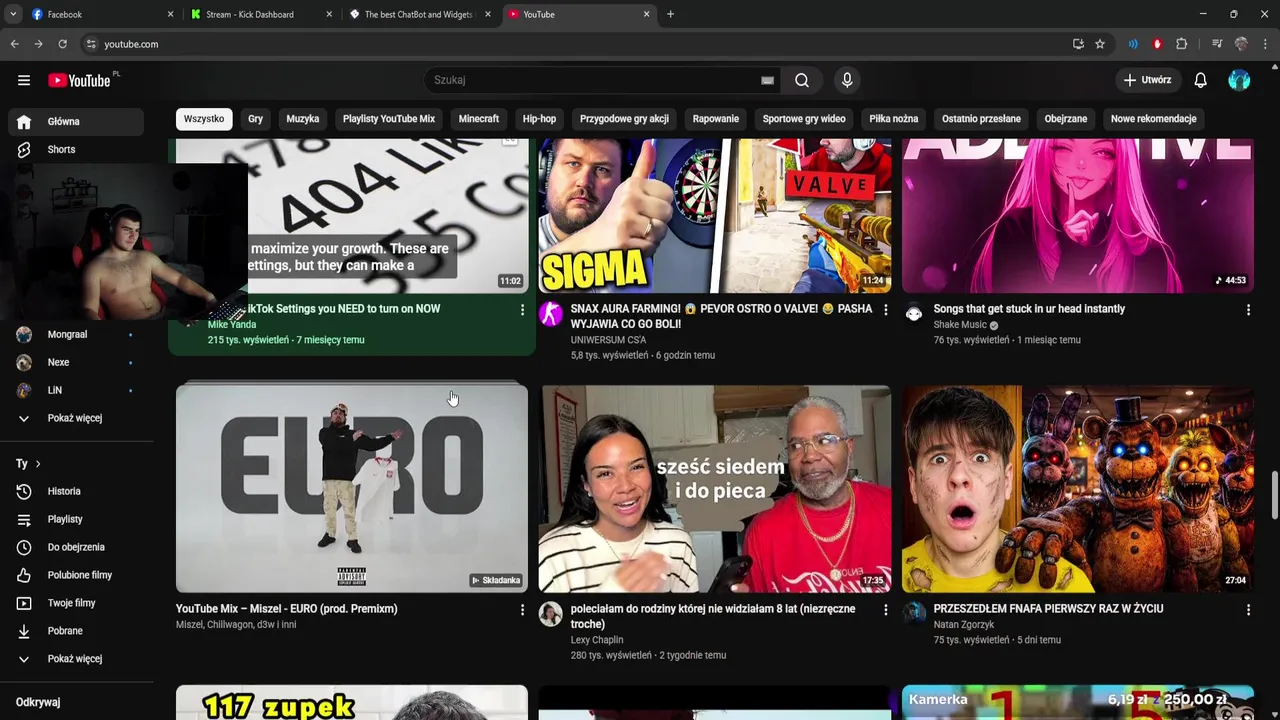Bookmark this page with star icon
This screenshot has height=720, width=1280.
[1100, 44]
